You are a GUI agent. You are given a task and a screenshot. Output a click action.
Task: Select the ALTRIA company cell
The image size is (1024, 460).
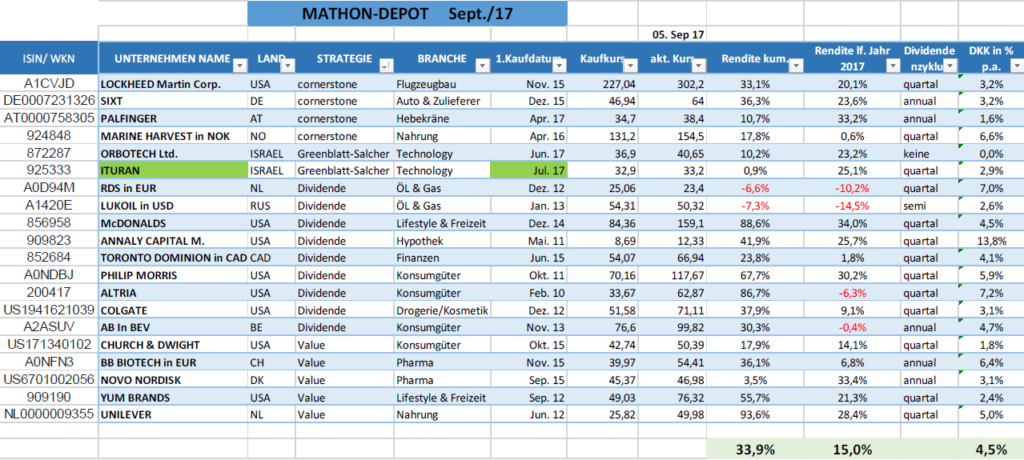(173, 292)
